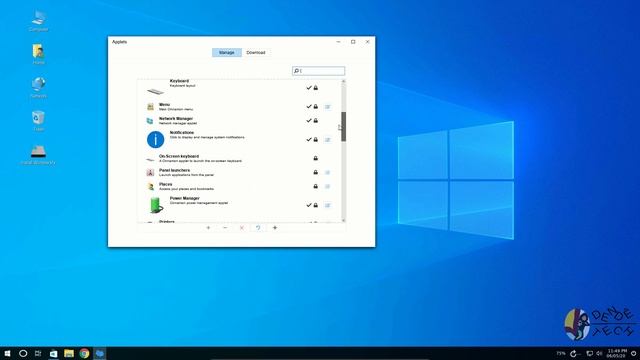Open configure settings for Places applet

tap(327, 187)
